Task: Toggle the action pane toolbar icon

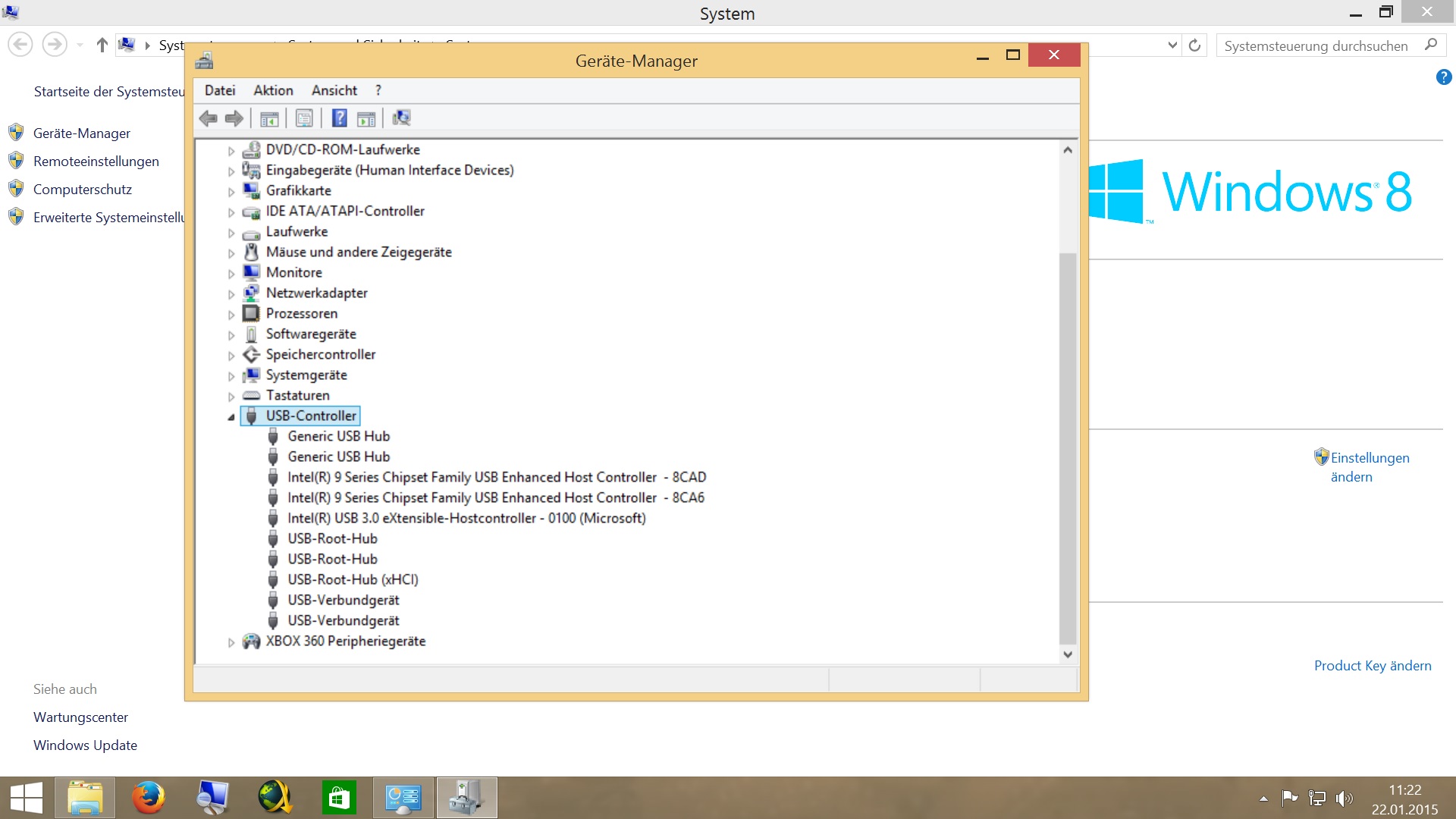Action: (366, 118)
